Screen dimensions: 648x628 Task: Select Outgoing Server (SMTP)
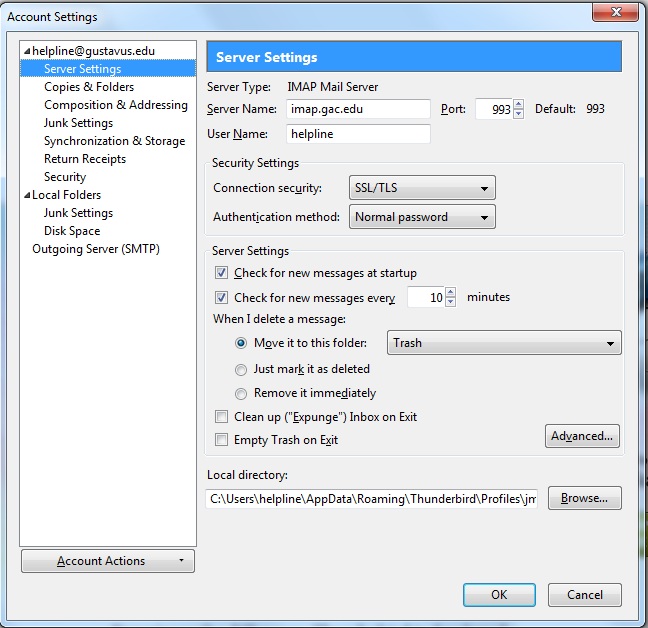[96, 249]
